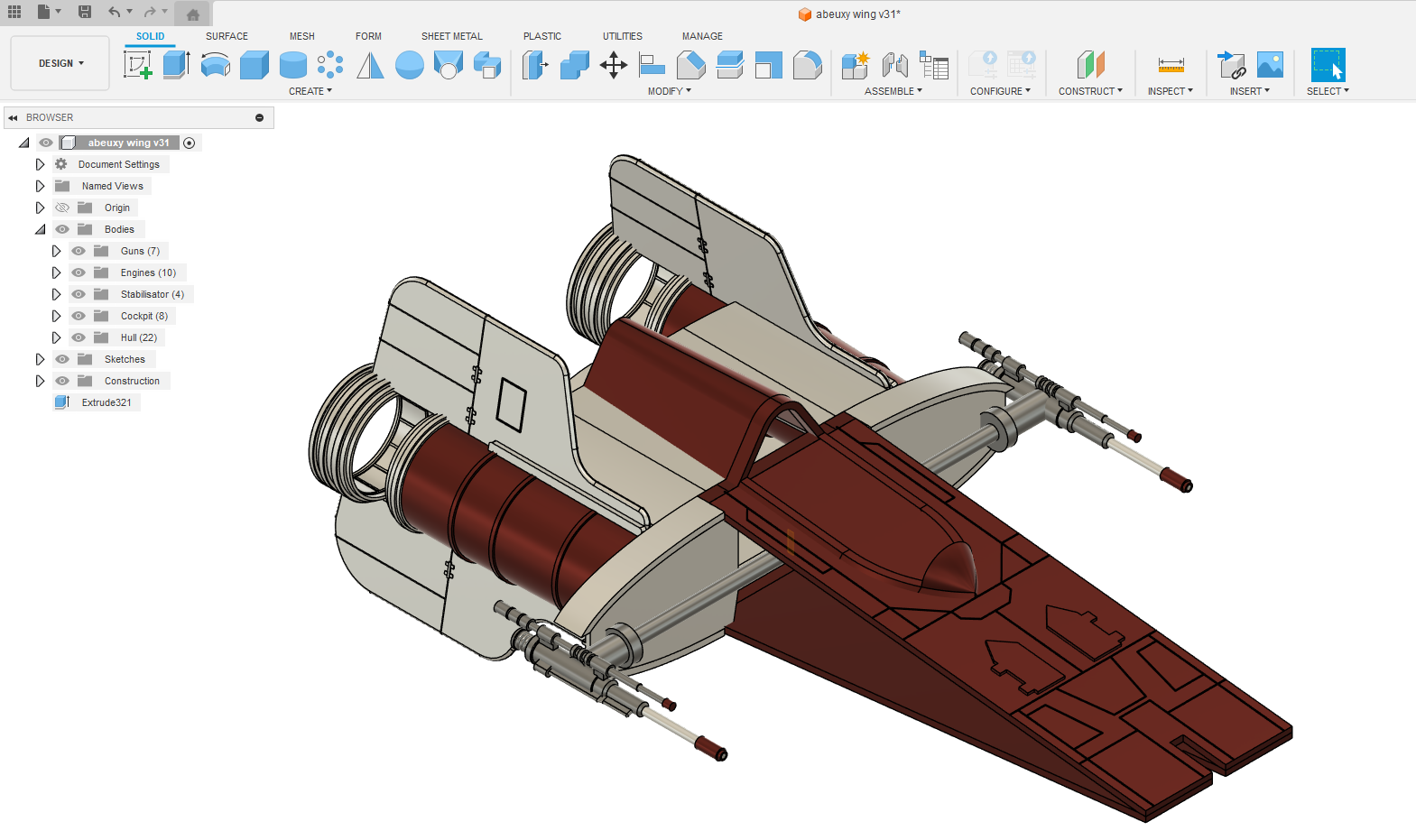Image resolution: width=1416 pixels, height=840 pixels.
Task: Toggle visibility of abeuxy wing v31 root
Action: 46,143
